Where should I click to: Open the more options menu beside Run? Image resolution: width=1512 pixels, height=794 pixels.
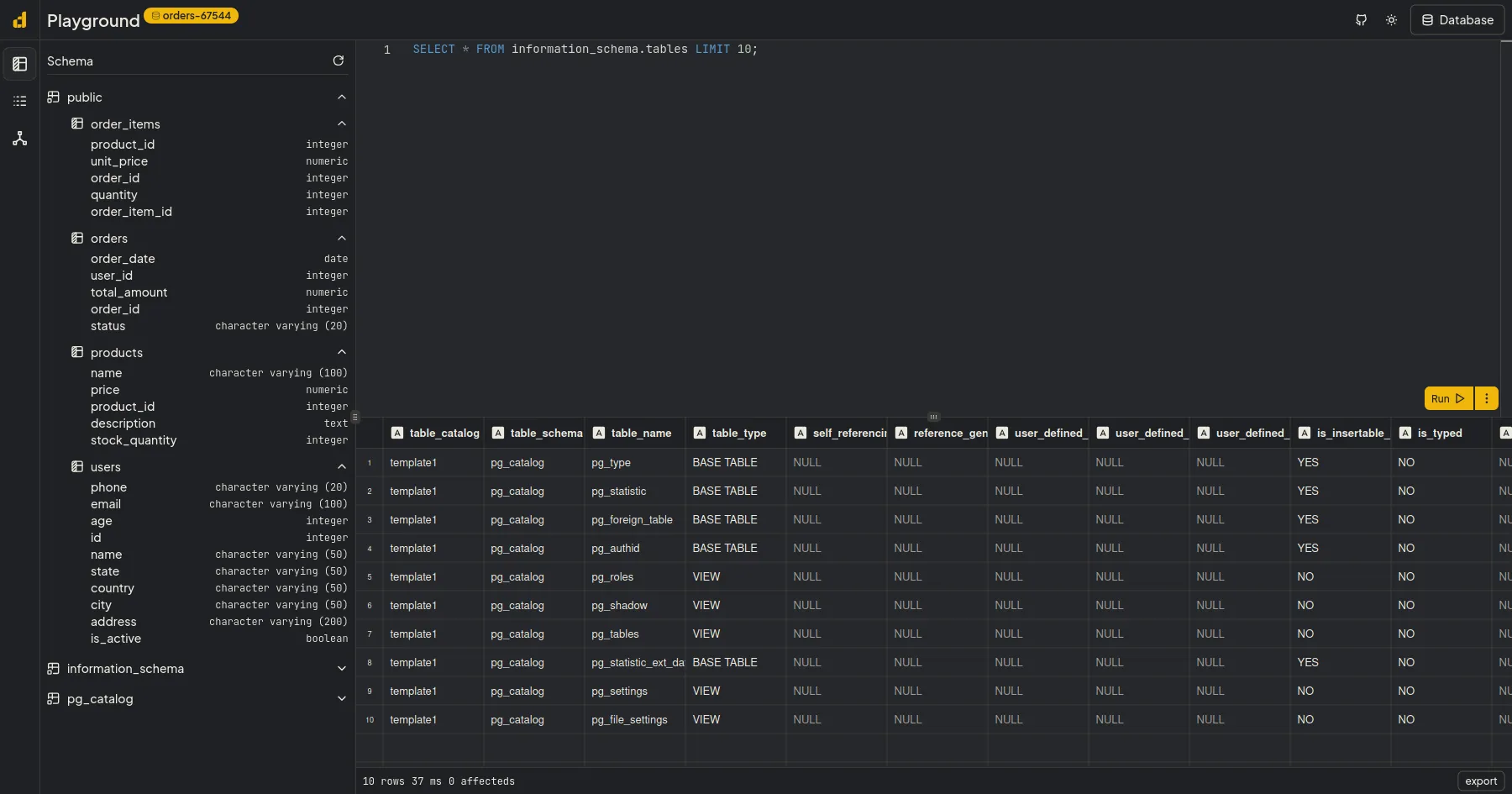point(1486,398)
